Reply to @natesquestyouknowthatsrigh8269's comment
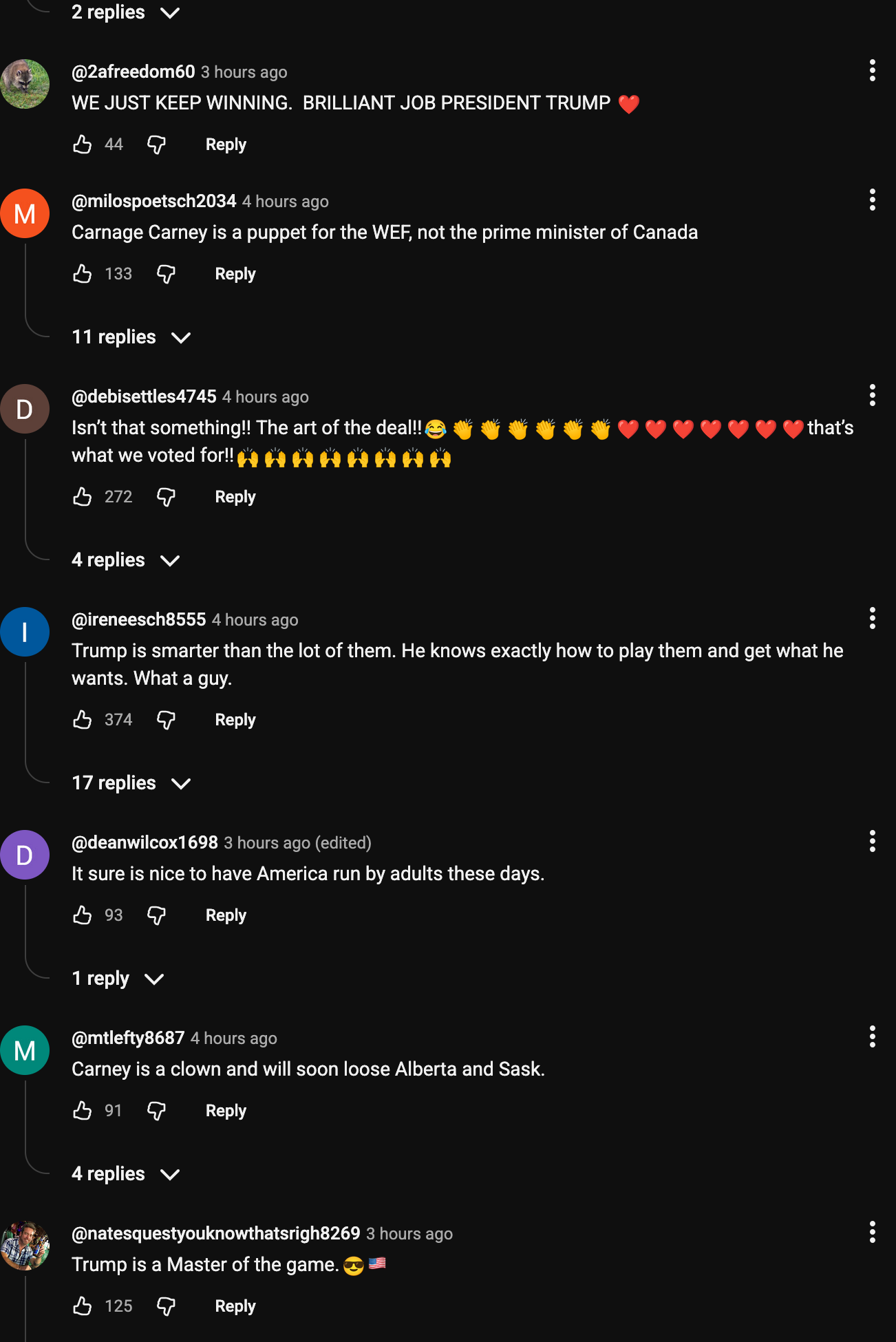The height and width of the screenshot is (1342, 896). [235, 1306]
